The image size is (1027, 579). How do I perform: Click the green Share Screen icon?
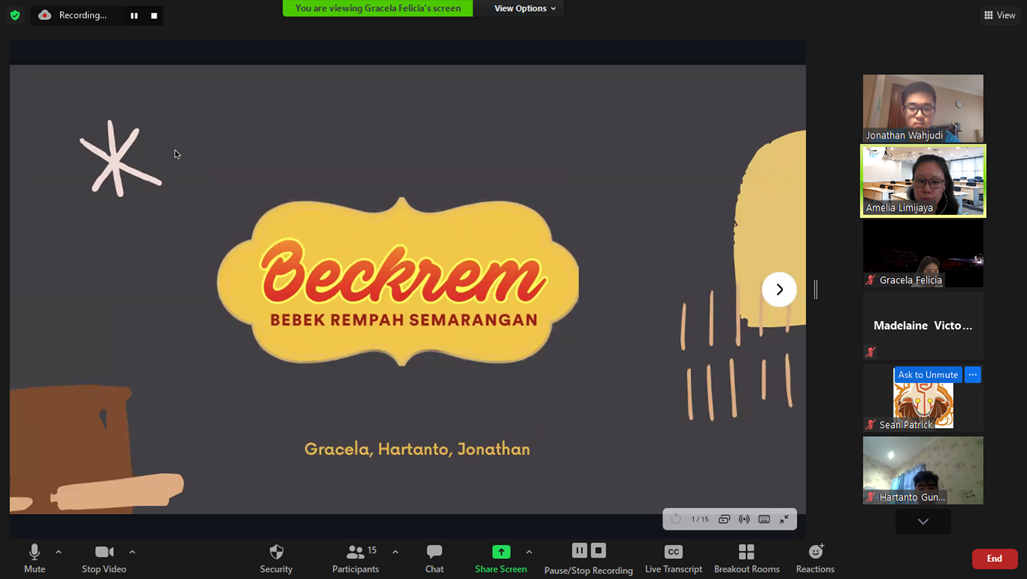(x=501, y=552)
